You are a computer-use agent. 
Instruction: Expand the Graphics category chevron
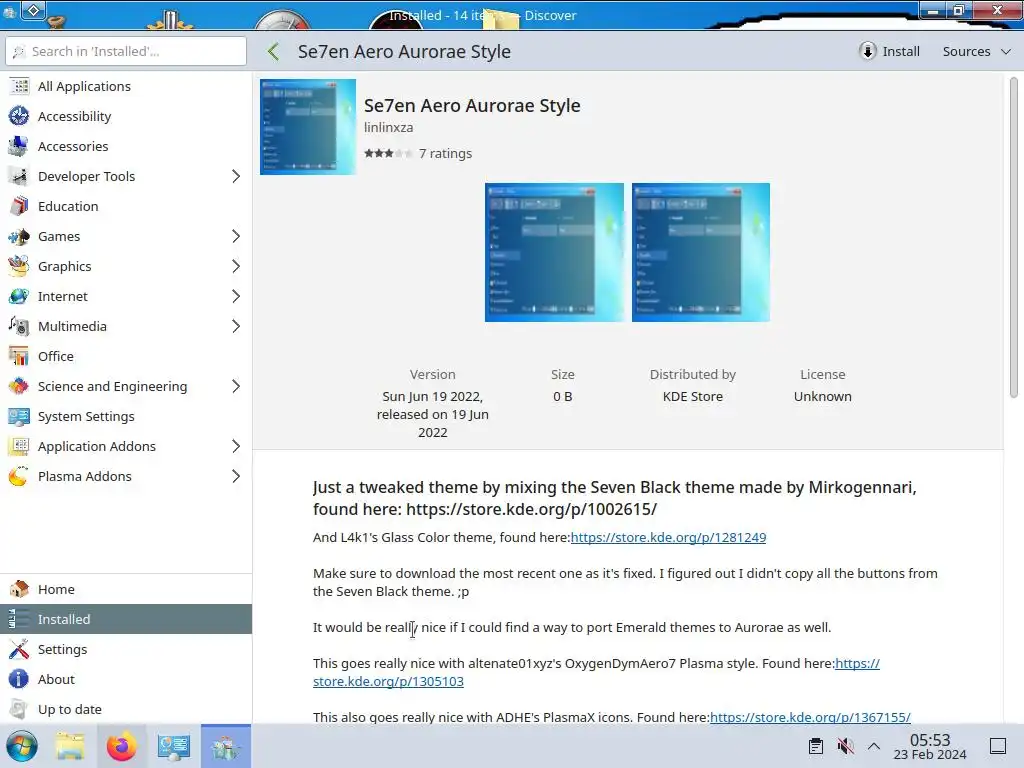pyautogui.click(x=236, y=266)
